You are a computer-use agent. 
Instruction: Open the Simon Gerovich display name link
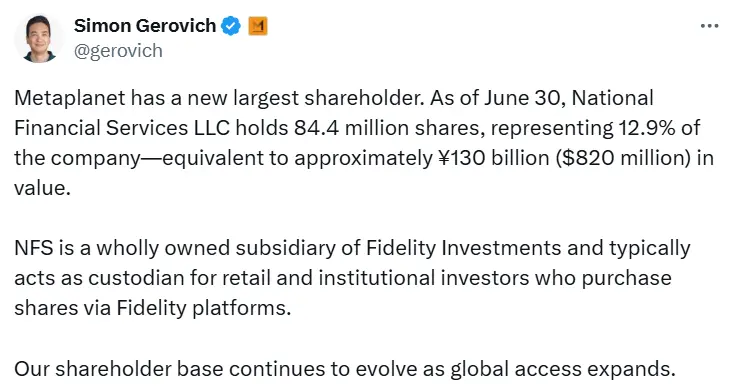coord(145,26)
